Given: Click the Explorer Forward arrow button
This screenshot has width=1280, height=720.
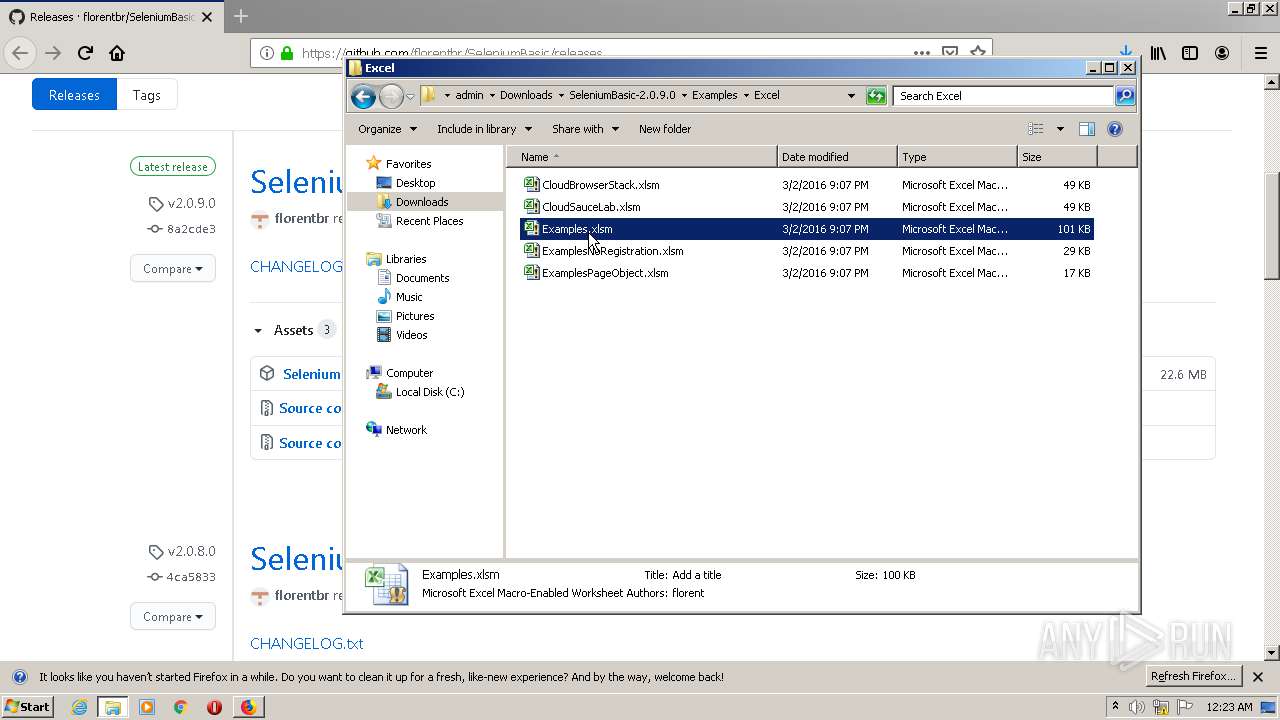Looking at the screenshot, I should click(391, 96).
